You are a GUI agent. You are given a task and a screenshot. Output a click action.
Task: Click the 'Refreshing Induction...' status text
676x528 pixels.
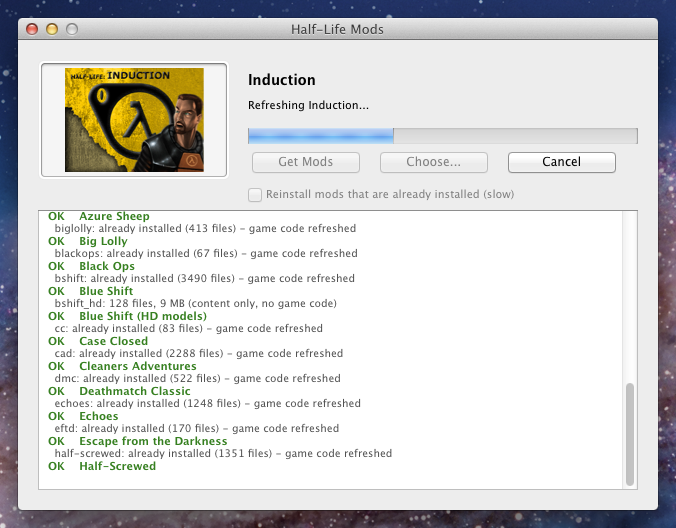308,106
